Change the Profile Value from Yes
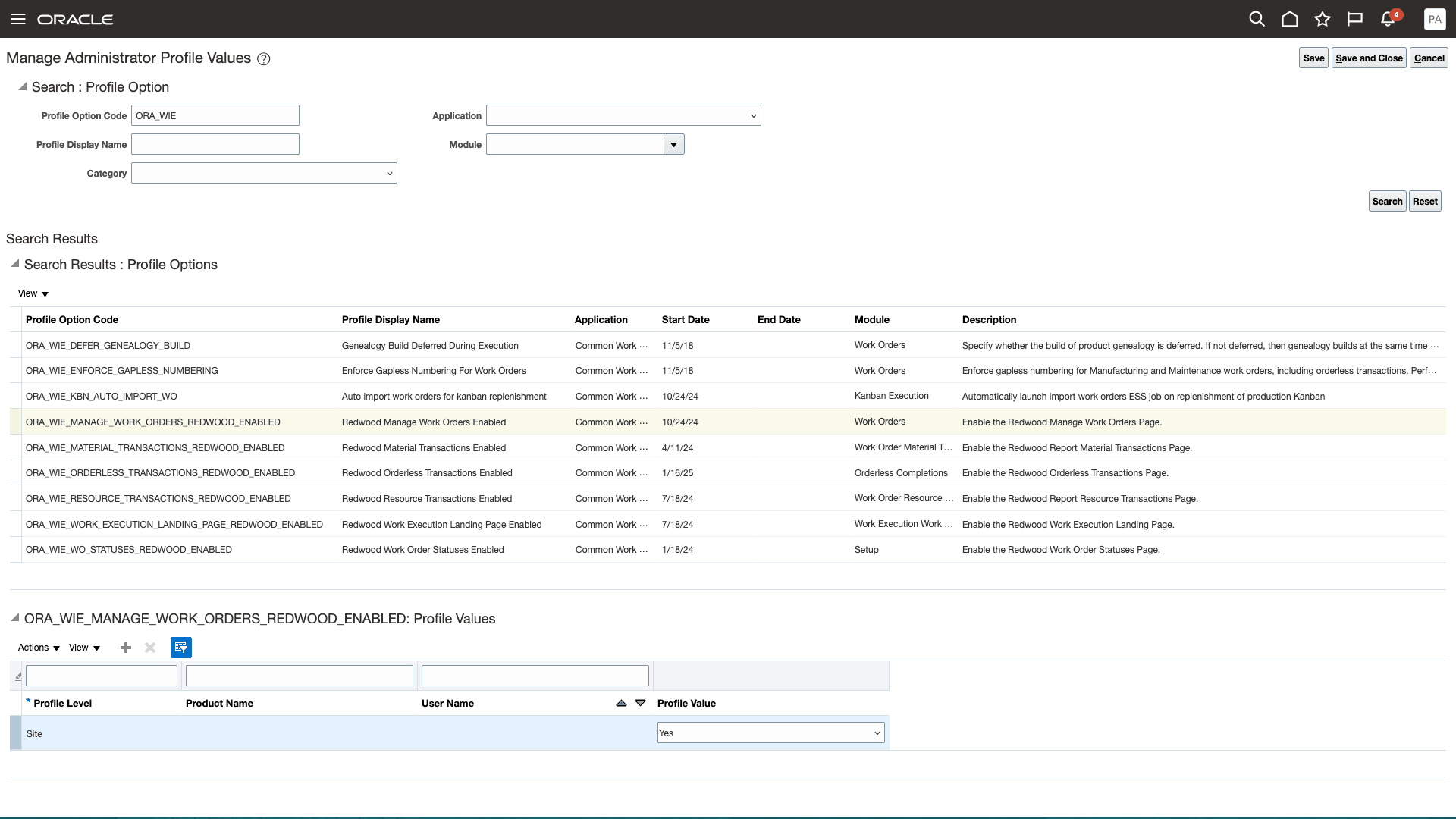Viewport: 1456px width, 819px height. coord(770,733)
